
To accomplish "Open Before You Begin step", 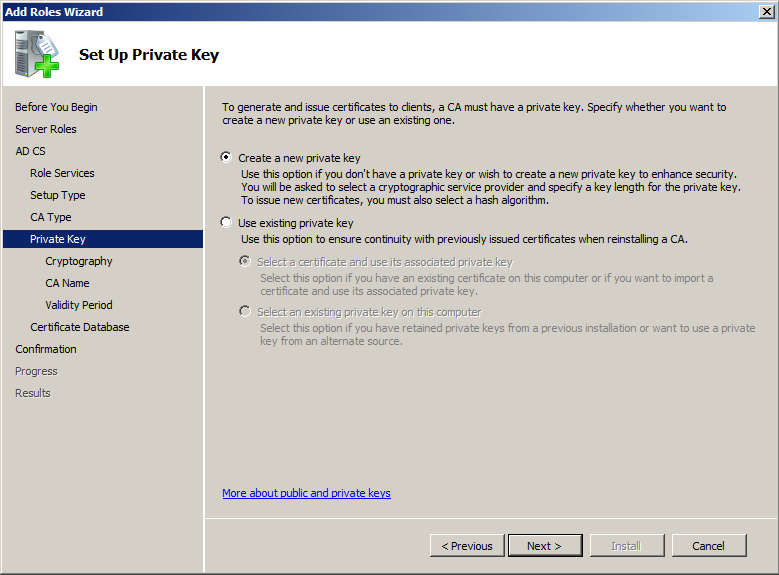I will tap(56, 107).
